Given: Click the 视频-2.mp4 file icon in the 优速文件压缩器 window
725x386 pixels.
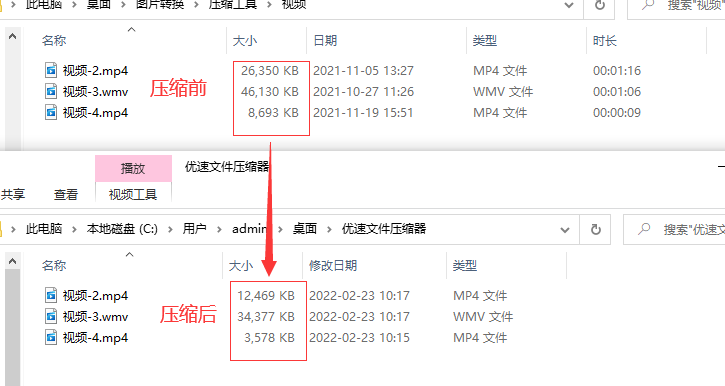Looking at the screenshot, I should coord(51,295).
